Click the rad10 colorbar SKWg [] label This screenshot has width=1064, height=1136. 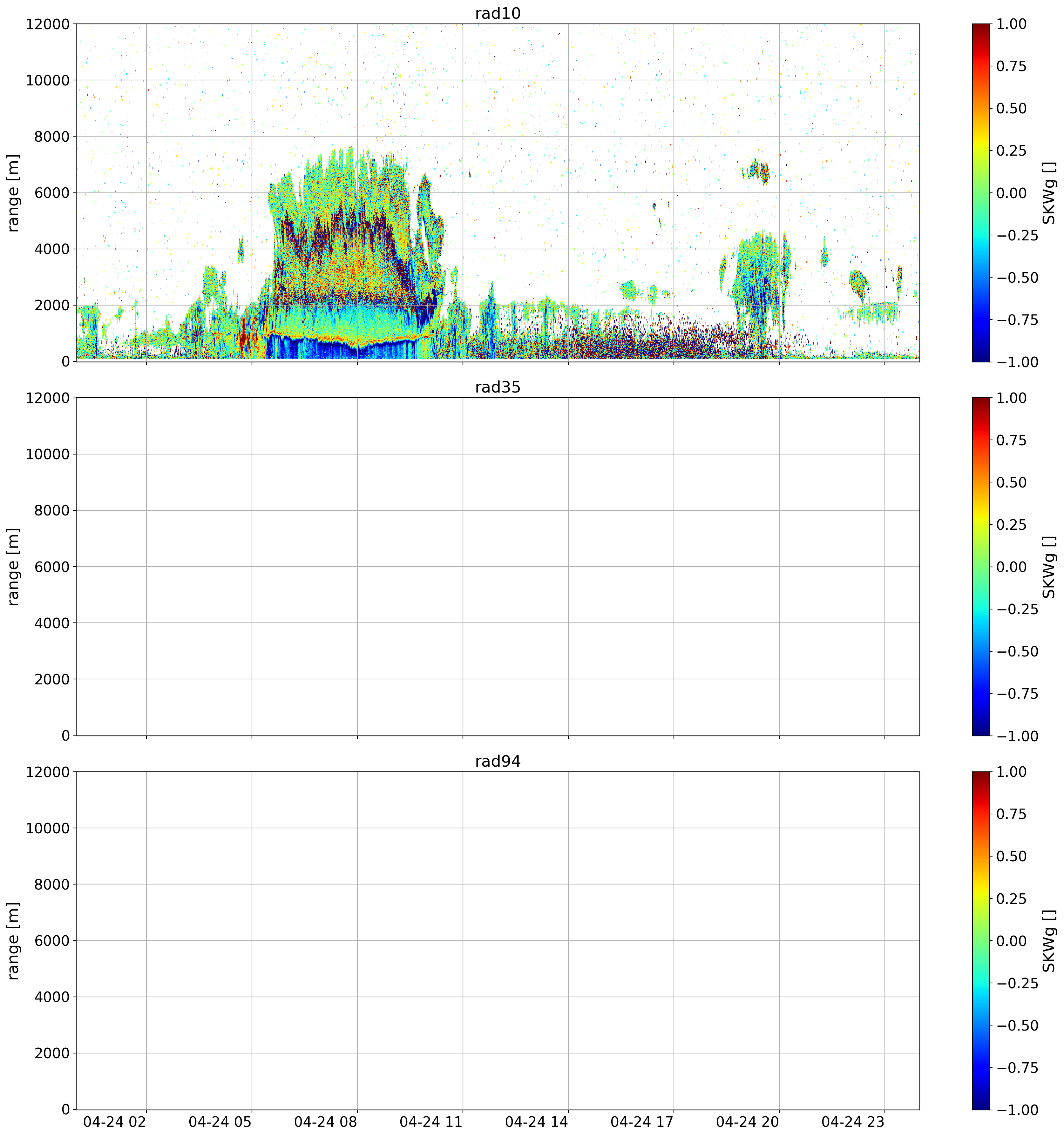(x=1049, y=192)
